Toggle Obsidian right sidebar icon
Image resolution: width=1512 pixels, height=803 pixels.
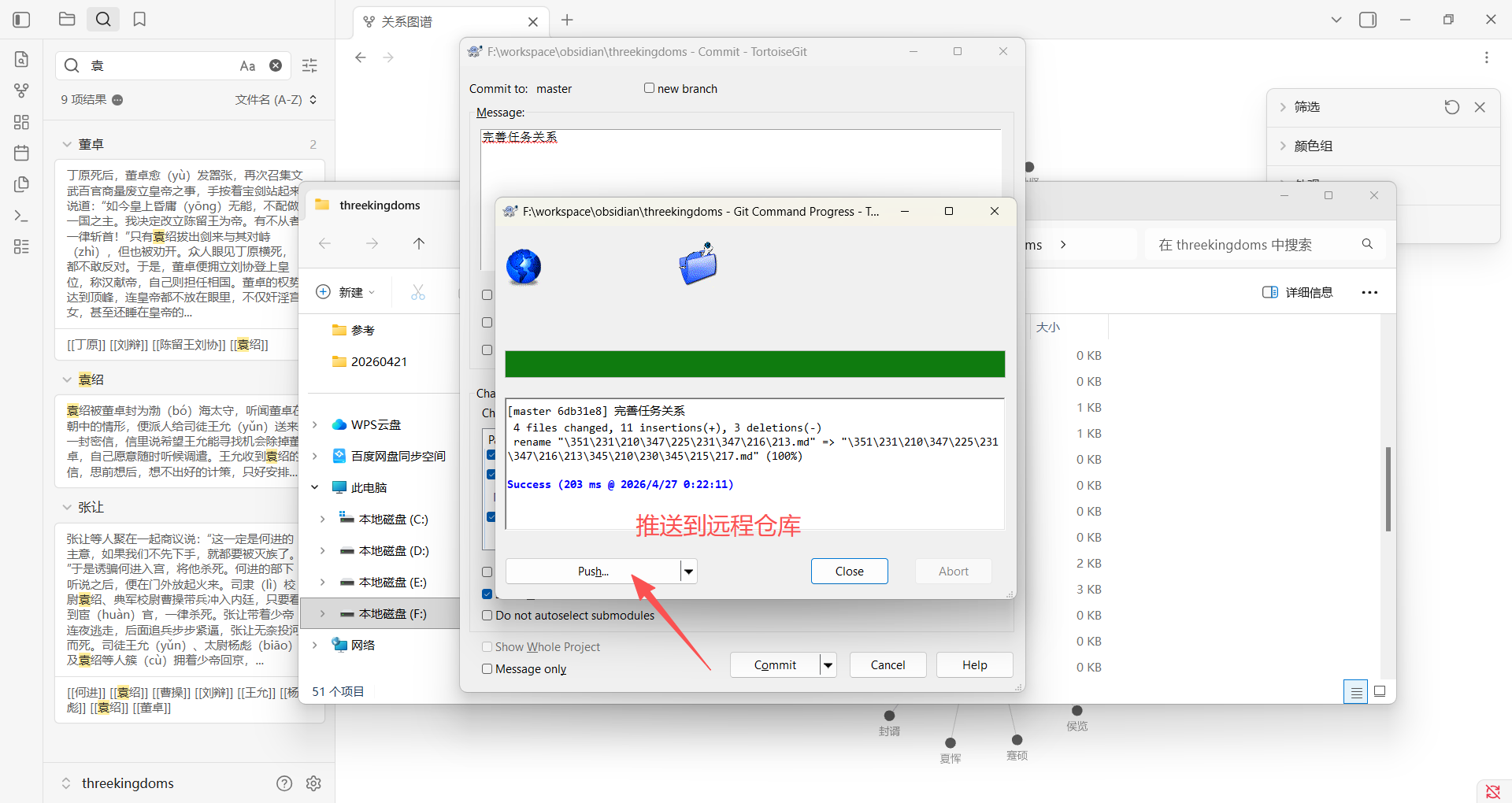click(x=1368, y=20)
